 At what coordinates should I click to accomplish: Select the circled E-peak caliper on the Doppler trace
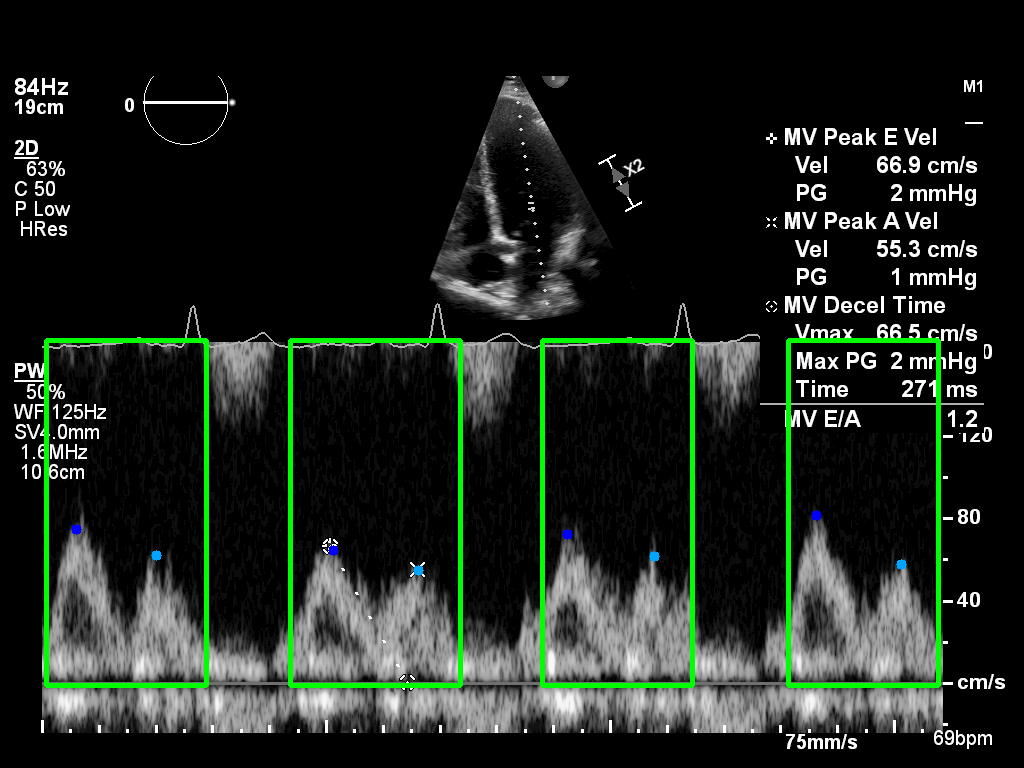[x=330, y=546]
